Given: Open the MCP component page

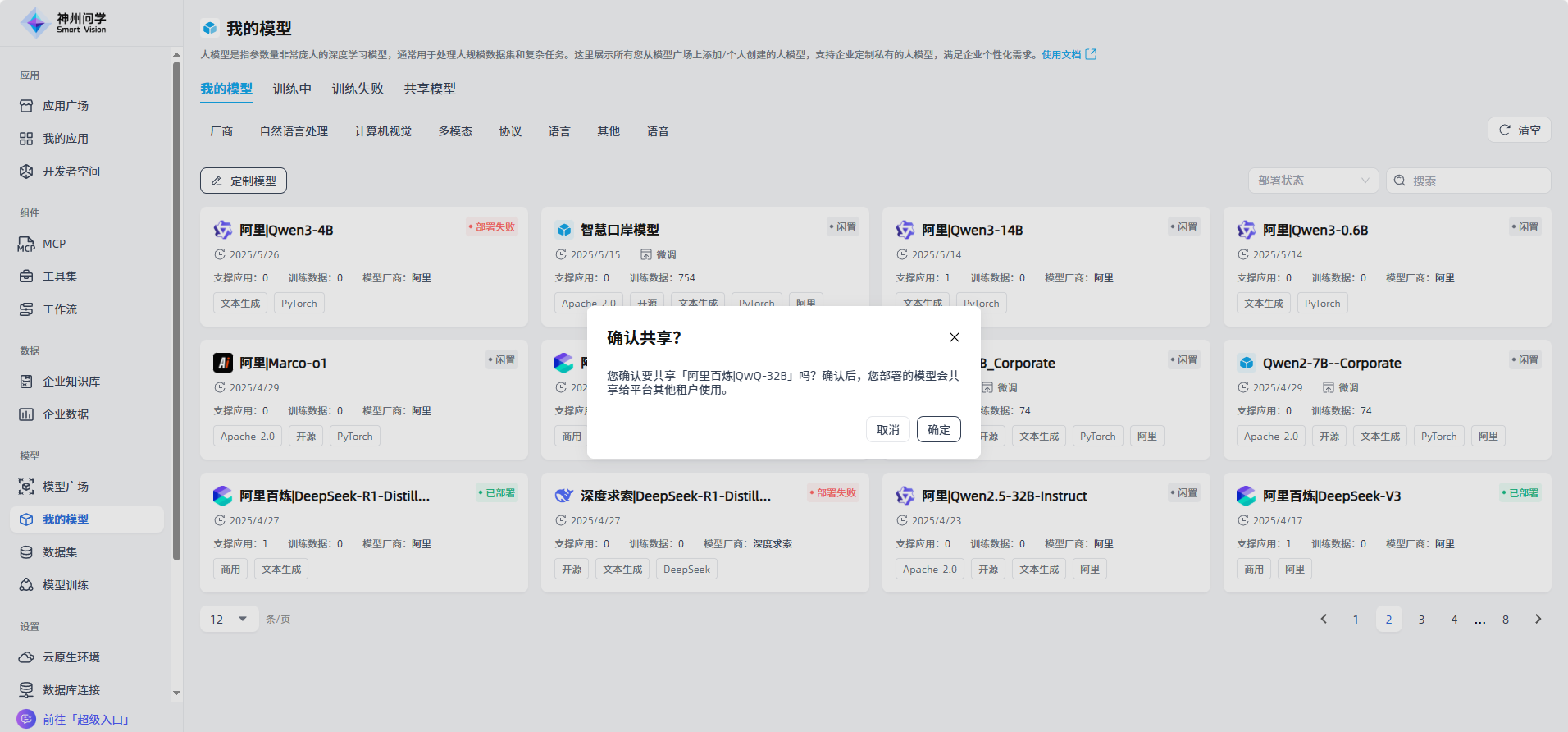Looking at the screenshot, I should (x=54, y=244).
